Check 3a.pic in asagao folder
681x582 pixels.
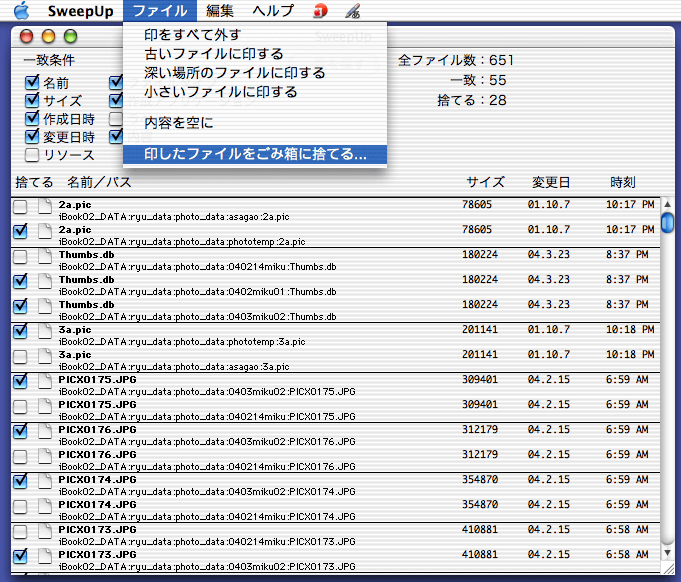(20, 357)
